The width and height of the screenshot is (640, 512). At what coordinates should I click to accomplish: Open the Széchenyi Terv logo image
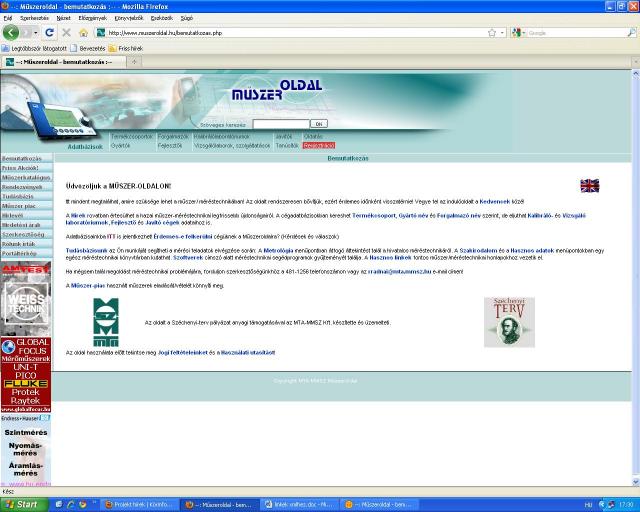click(509, 322)
